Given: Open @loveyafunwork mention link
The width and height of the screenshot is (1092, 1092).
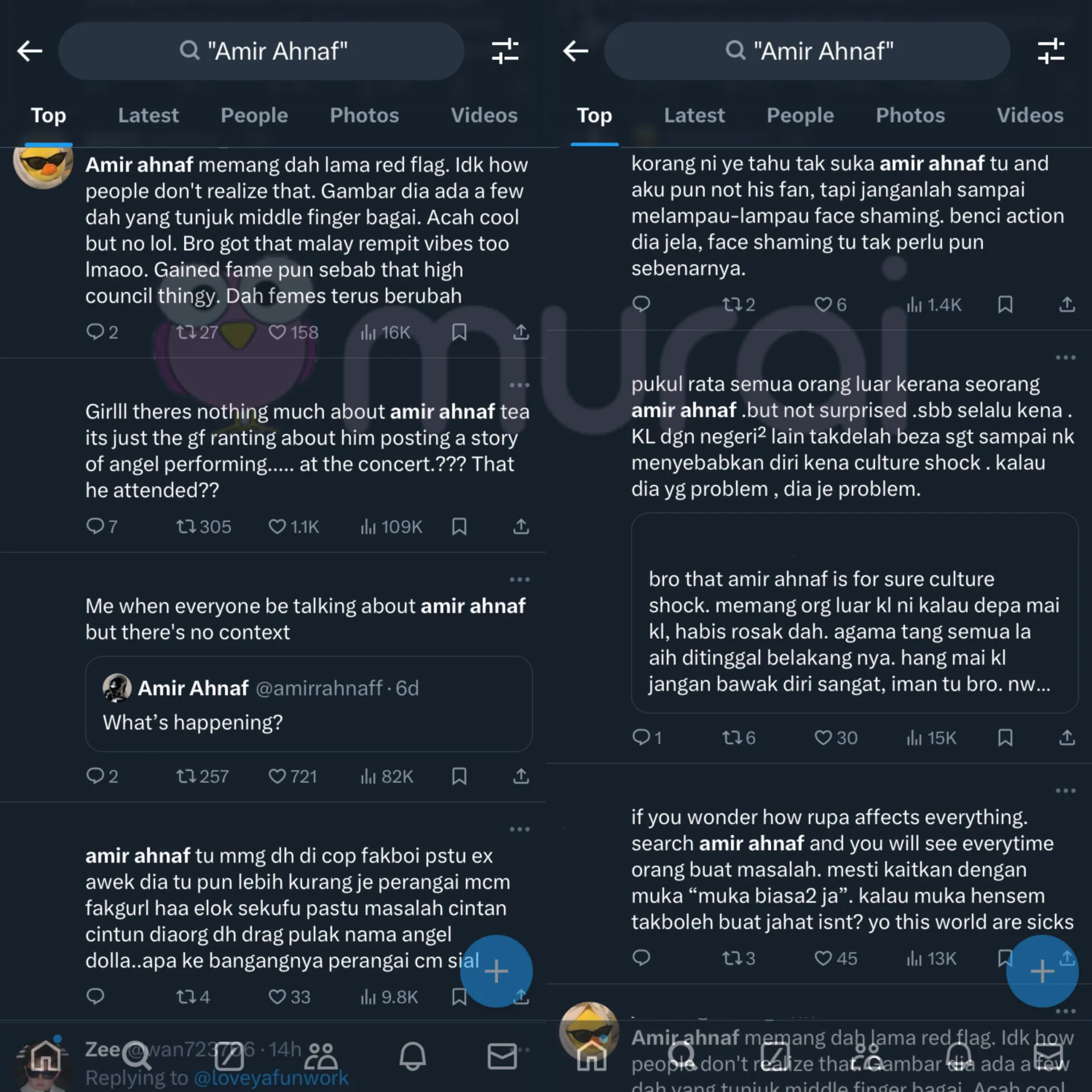Looking at the screenshot, I should [271, 1078].
